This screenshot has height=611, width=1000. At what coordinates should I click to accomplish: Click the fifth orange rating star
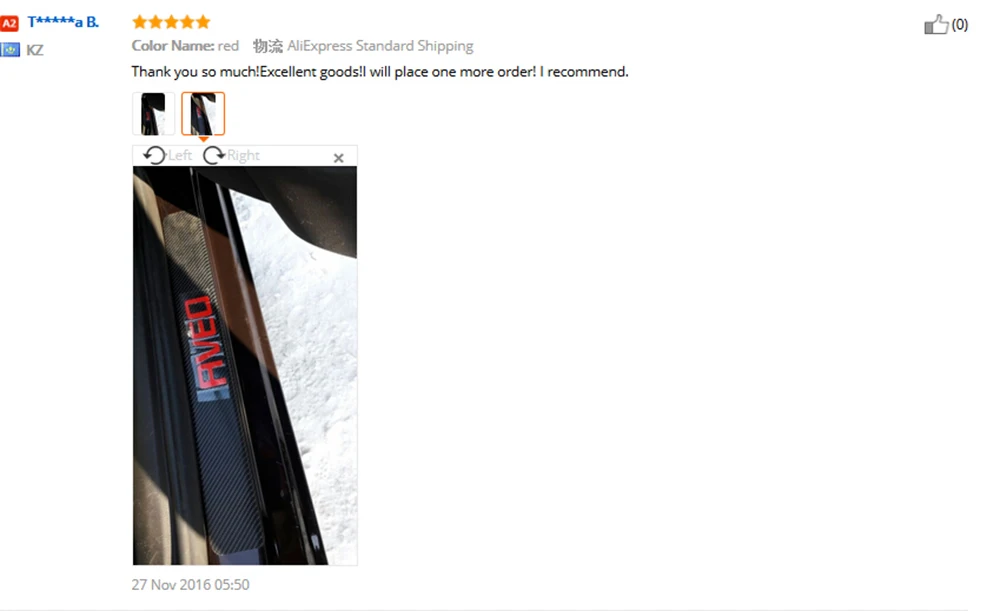click(x=203, y=22)
